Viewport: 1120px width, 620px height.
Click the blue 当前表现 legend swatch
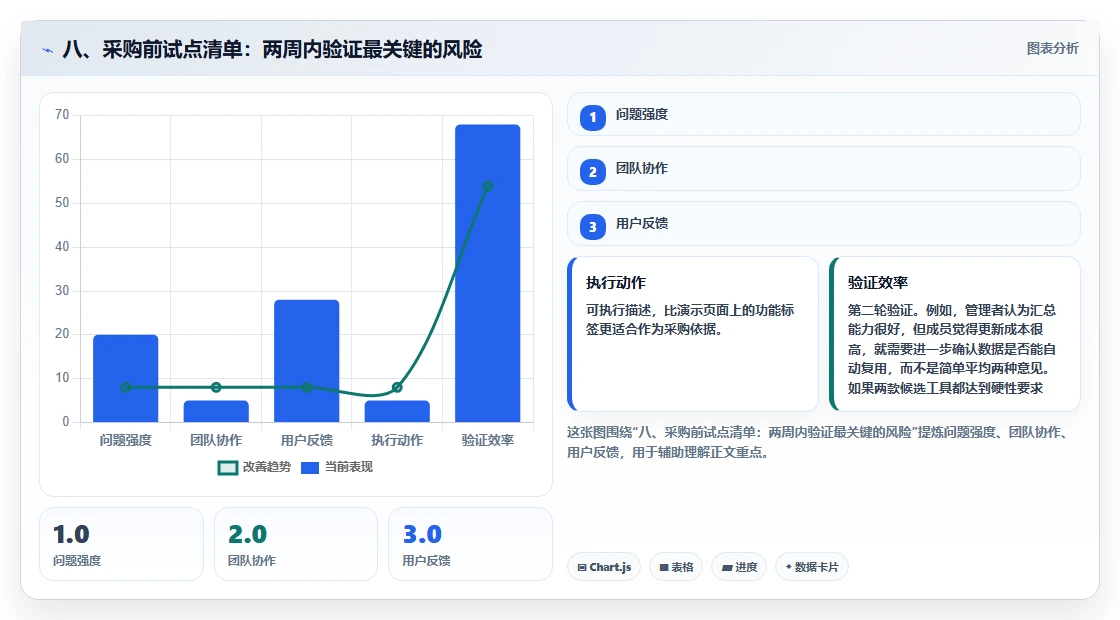coord(310,468)
